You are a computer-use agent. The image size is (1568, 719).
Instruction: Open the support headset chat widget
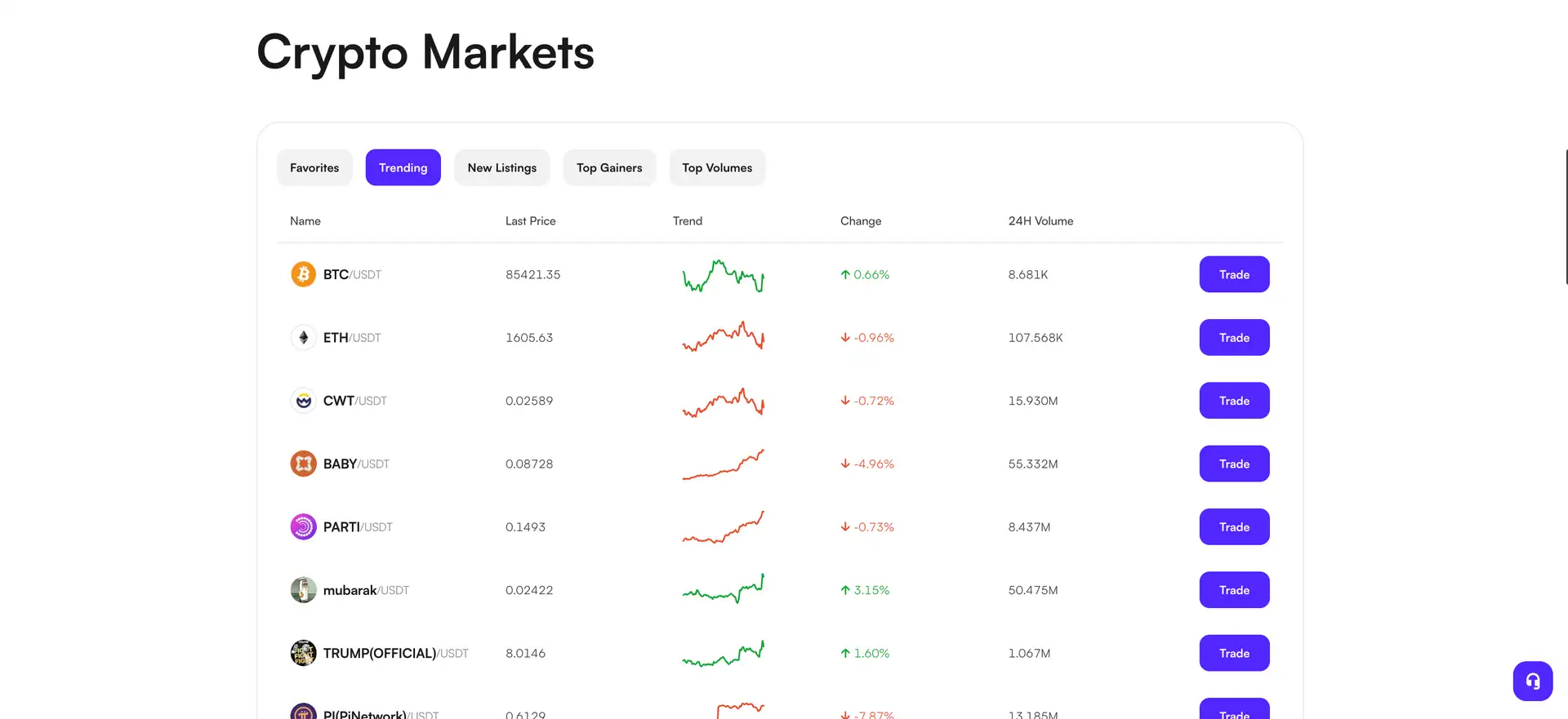point(1532,681)
